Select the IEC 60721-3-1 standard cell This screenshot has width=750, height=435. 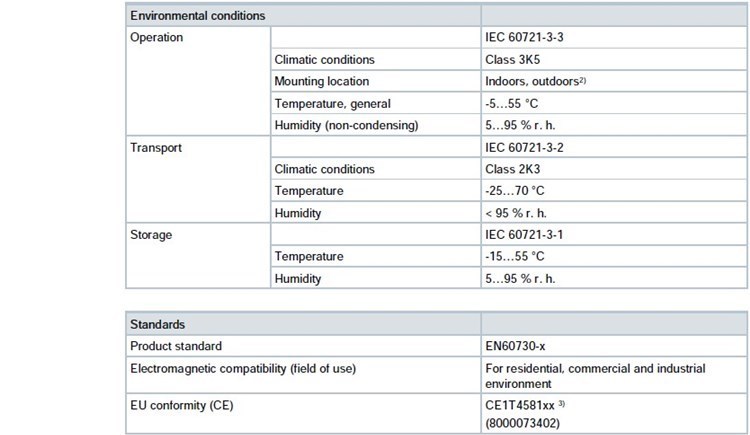pos(527,235)
